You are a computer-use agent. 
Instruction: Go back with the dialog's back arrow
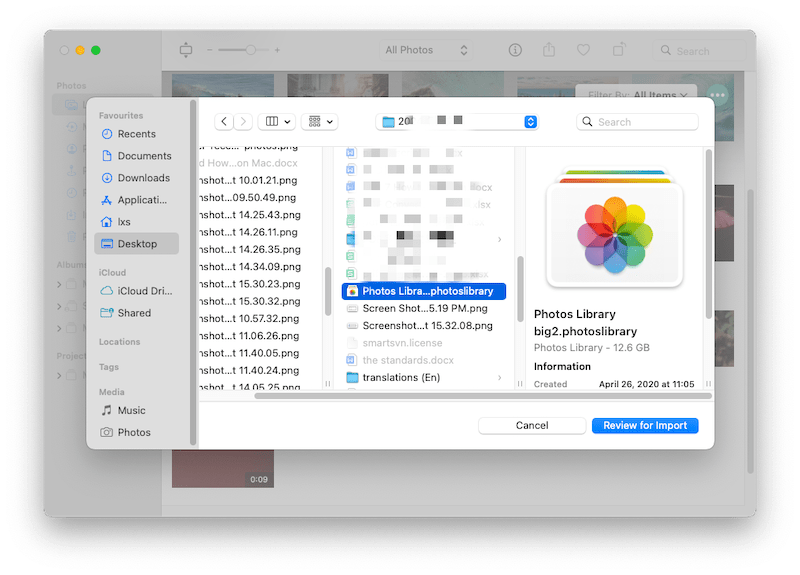[x=224, y=121]
